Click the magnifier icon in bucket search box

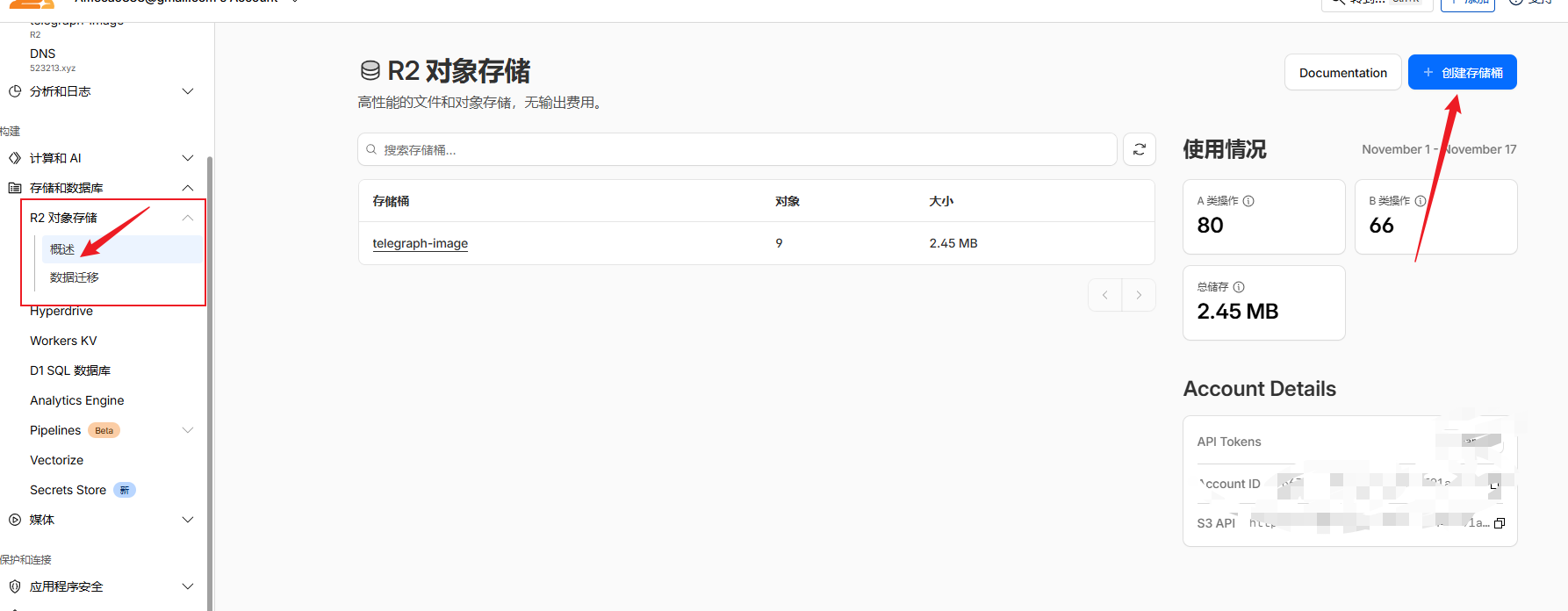tap(371, 149)
